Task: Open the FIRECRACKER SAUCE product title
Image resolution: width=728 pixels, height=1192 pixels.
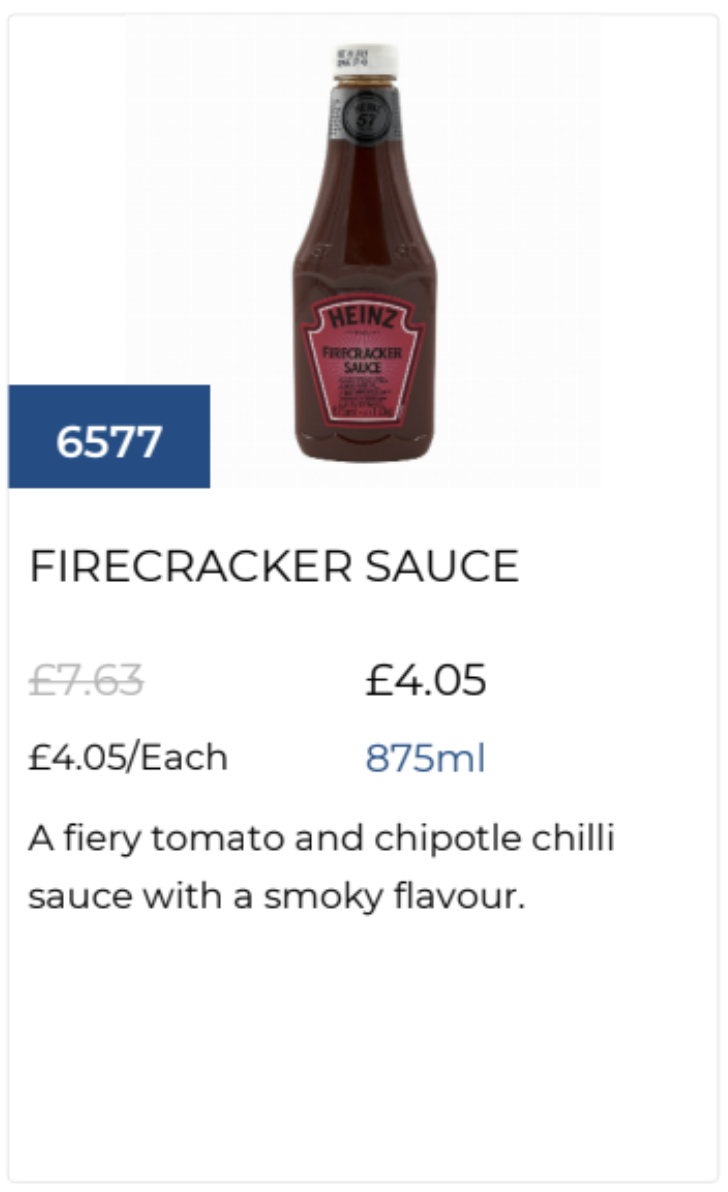Action: tap(274, 566)
